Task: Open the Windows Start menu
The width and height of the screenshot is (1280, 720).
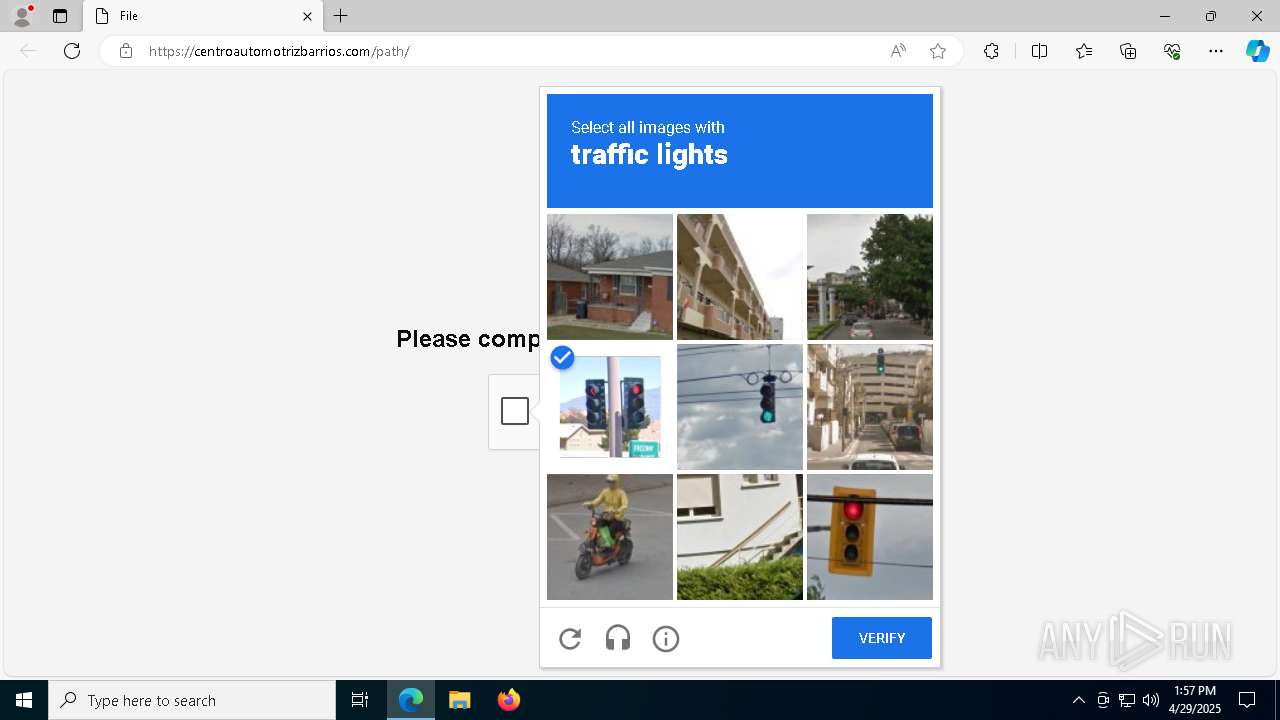Action: 24,700
